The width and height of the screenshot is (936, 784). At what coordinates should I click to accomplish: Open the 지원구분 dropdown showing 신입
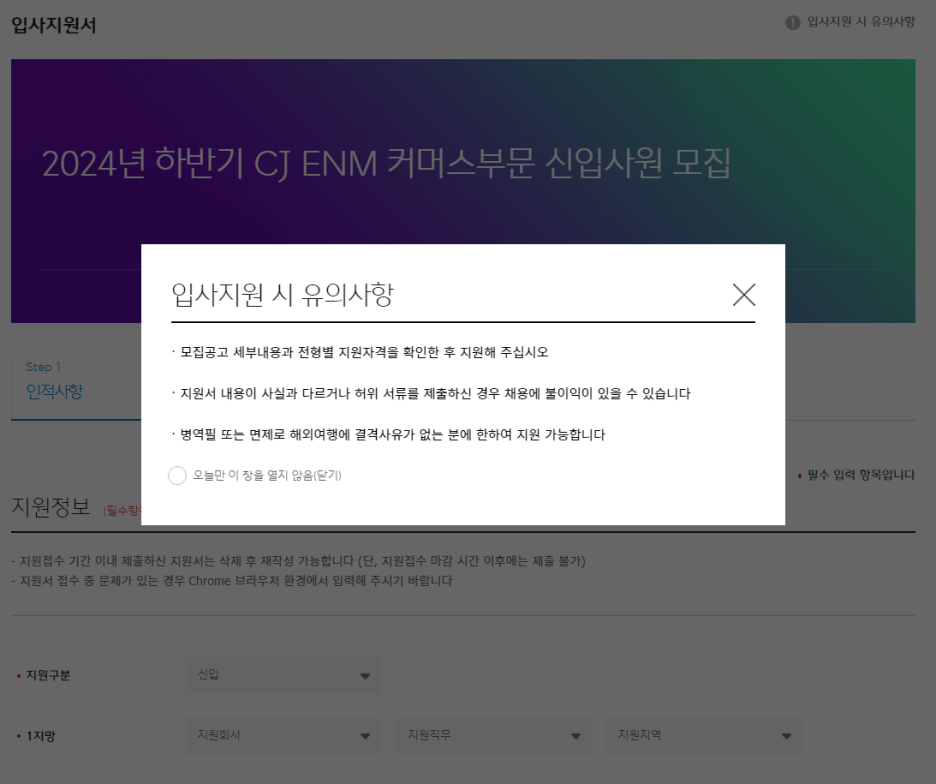[x=283, y=675]
